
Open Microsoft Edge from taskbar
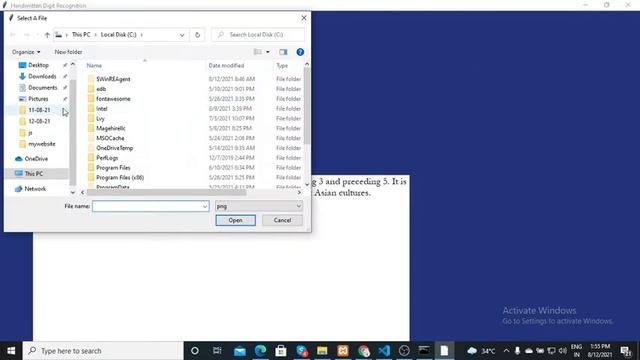point(260,351)
